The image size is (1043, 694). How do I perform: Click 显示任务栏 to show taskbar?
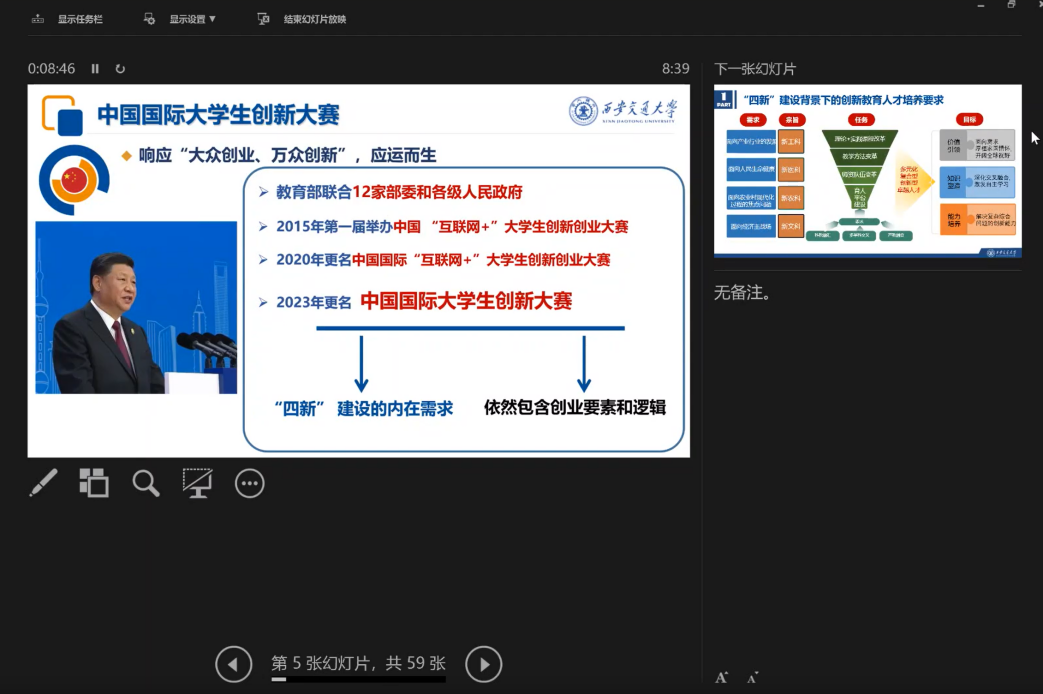pos(68,19)
